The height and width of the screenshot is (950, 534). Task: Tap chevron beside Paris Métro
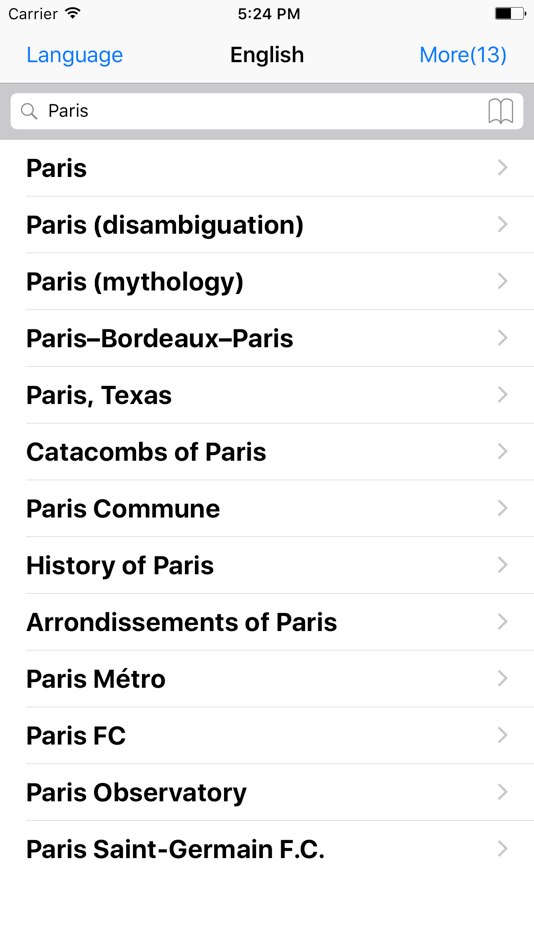(502, 679)
